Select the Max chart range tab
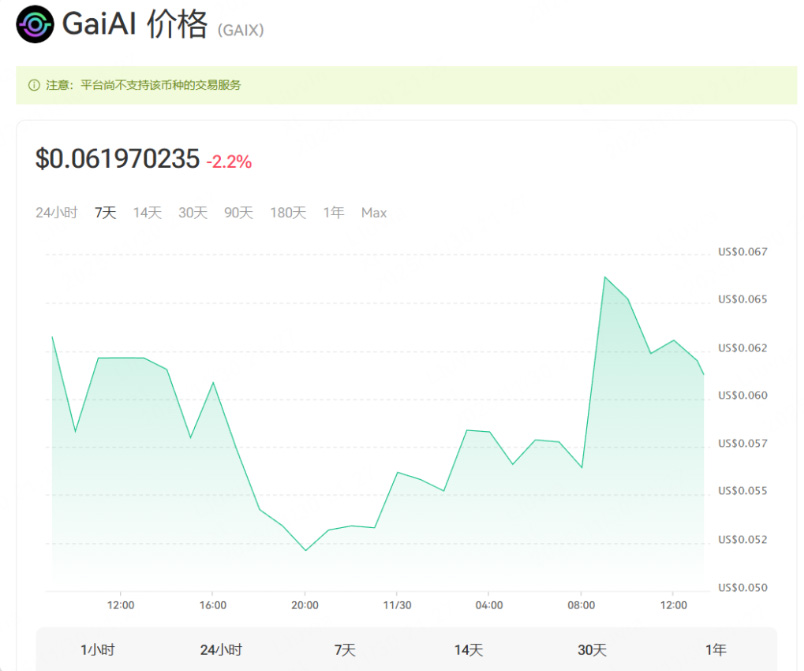The width and height of the screenshot is (804, 671). tap(374, 213)
